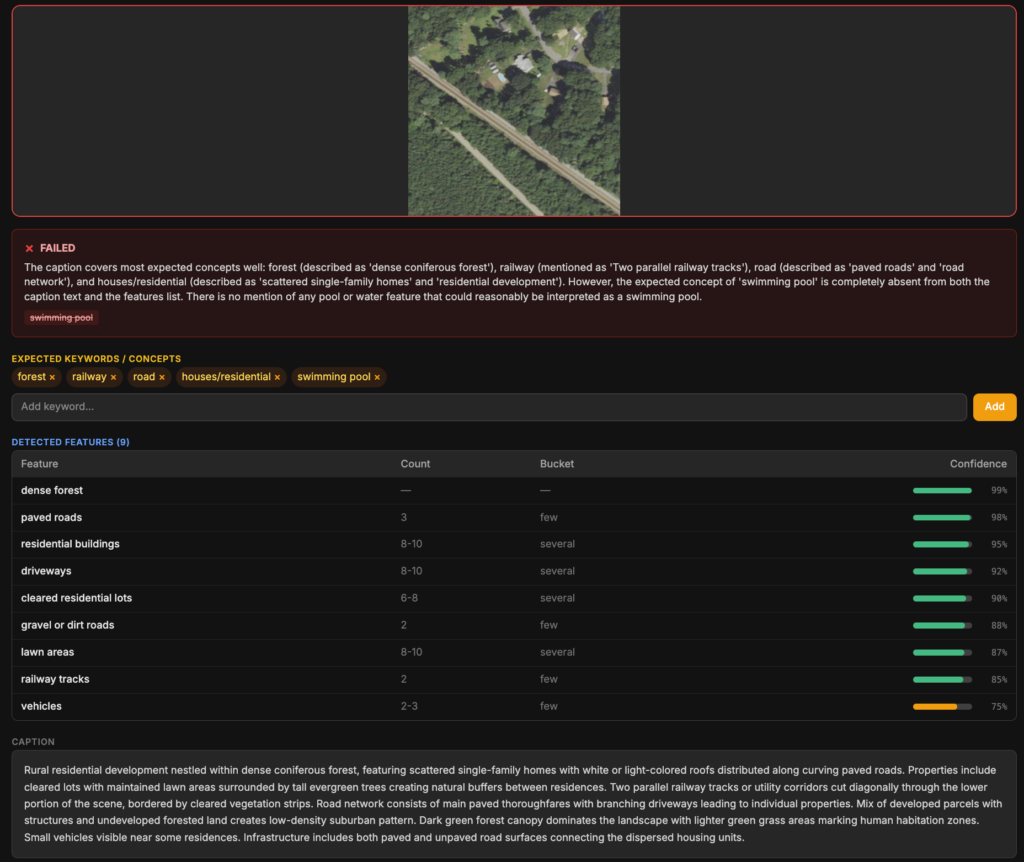
Task: Click the Add keyword button
Action: pyautogui.click(x=994, y=407)
